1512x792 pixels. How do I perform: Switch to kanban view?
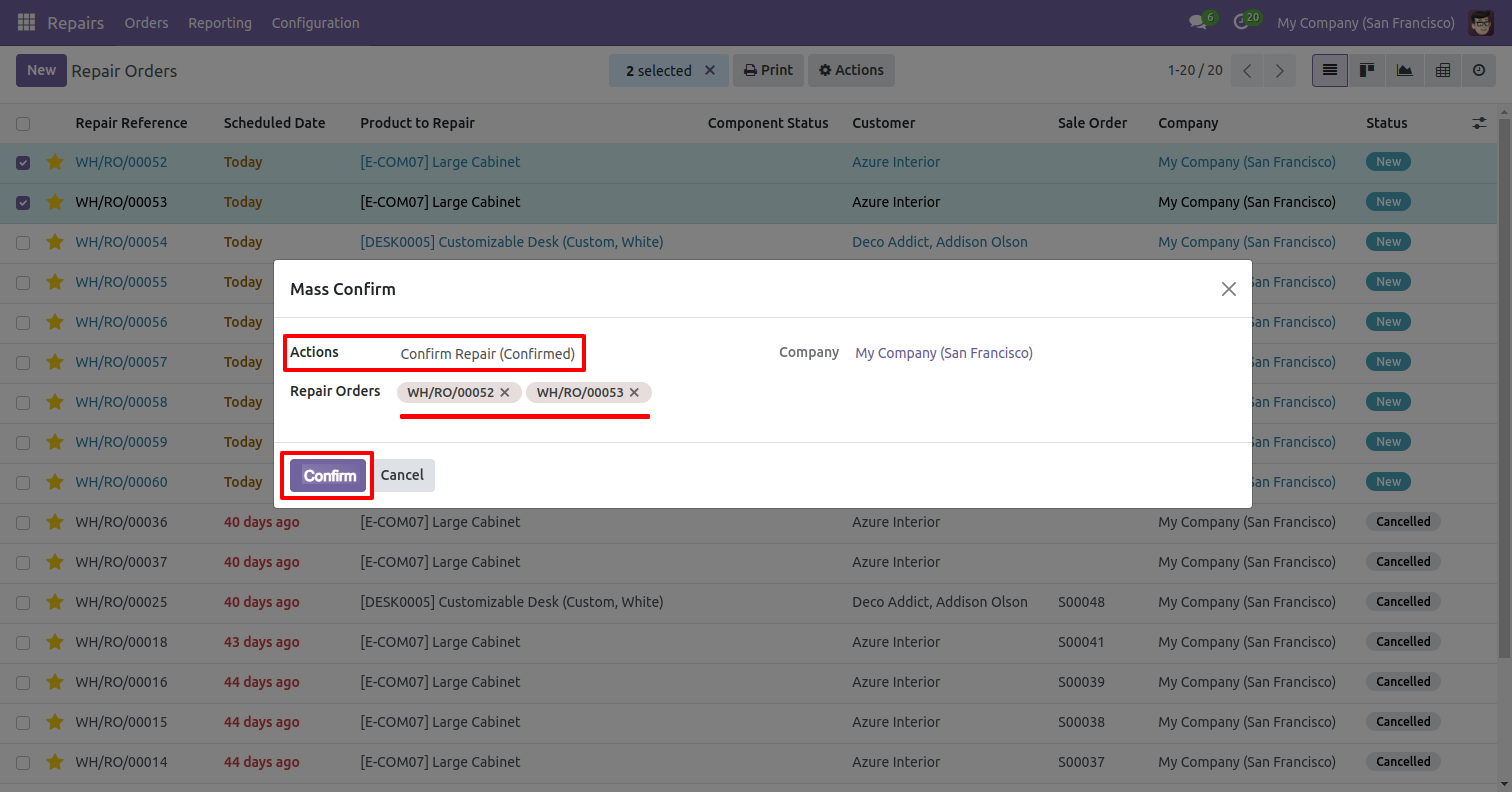[x=1366, y=70]
